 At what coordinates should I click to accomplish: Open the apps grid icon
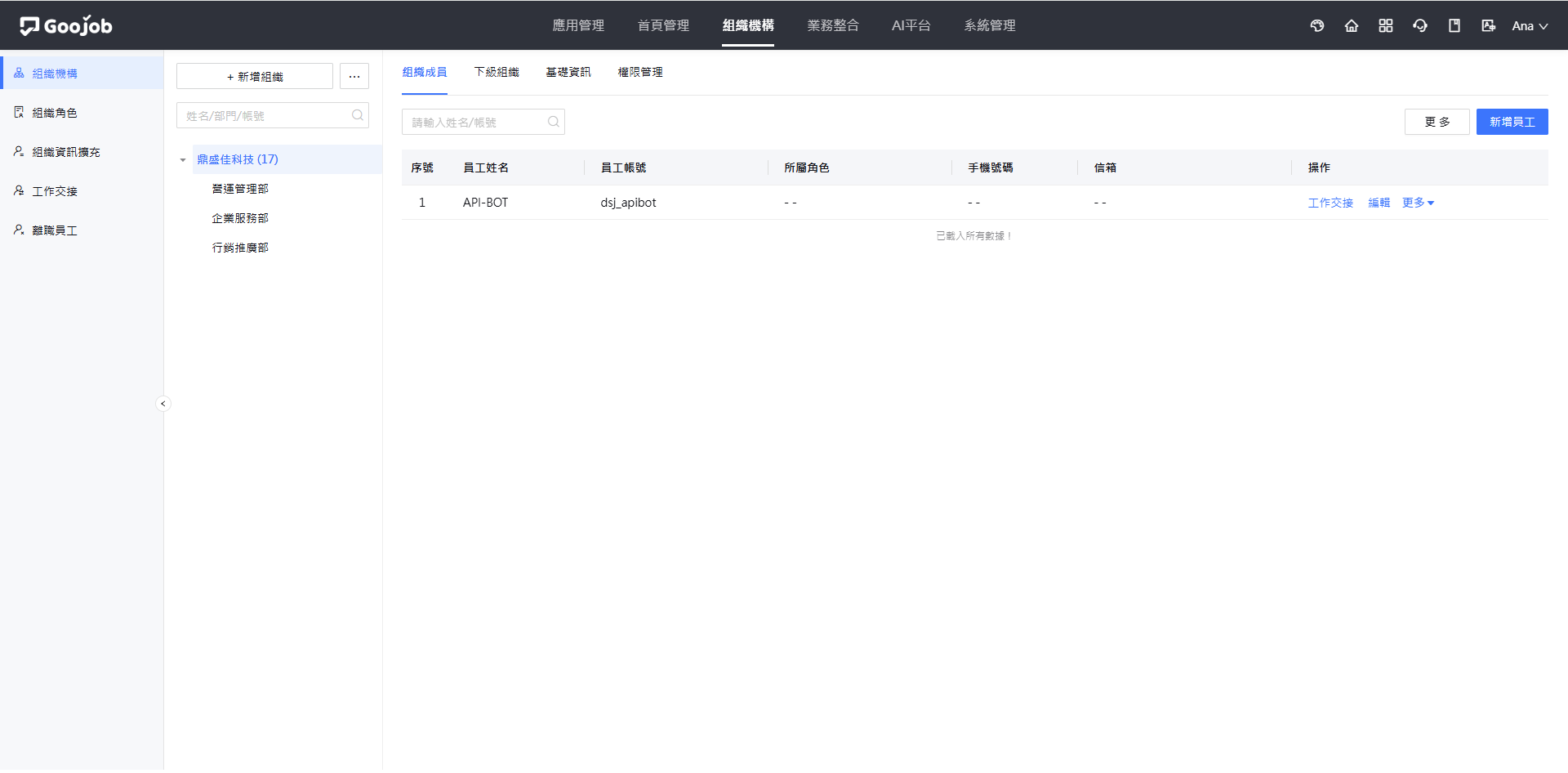click(1386, 25)
